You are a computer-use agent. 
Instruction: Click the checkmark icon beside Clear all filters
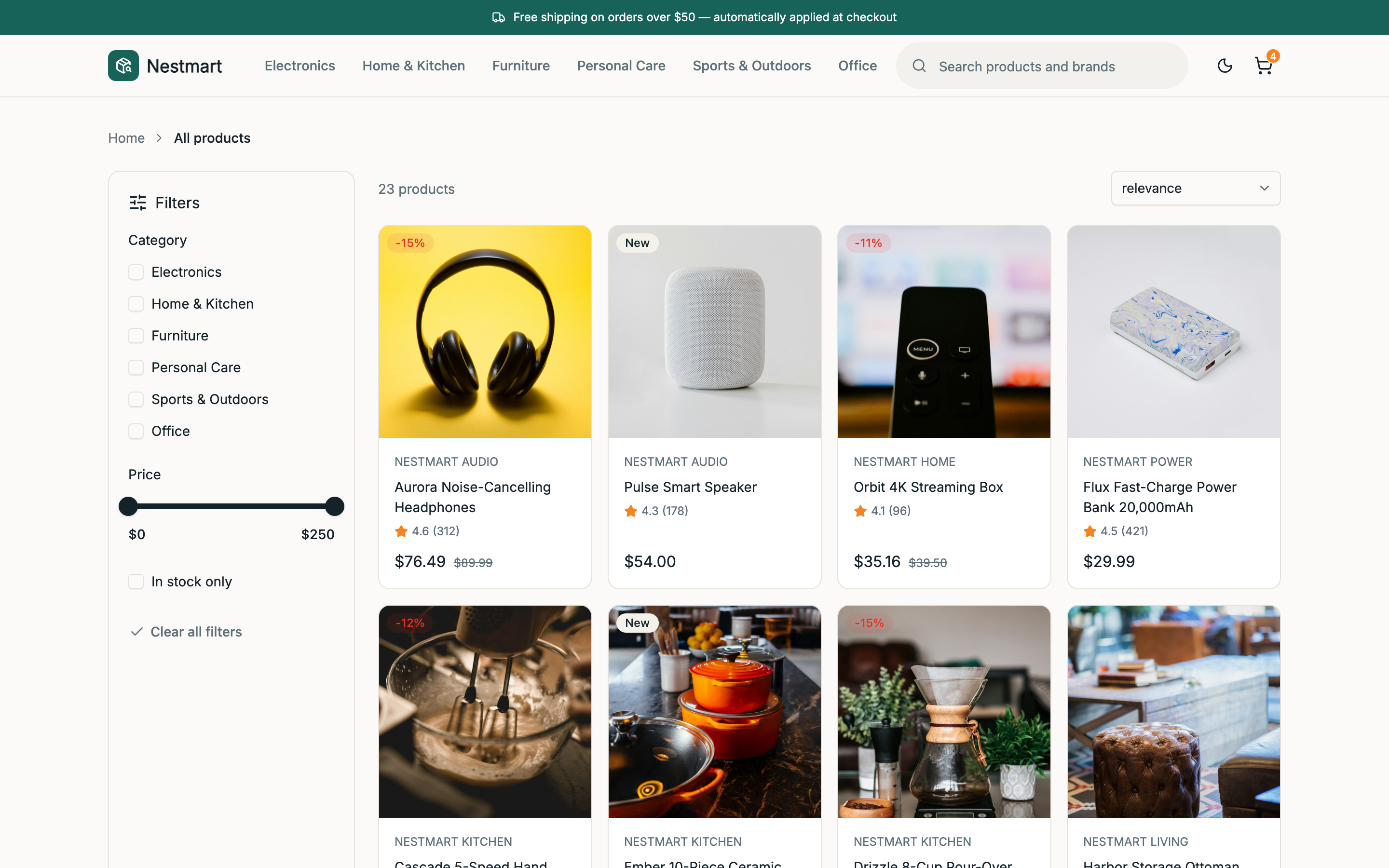click(x=136, y=632)
